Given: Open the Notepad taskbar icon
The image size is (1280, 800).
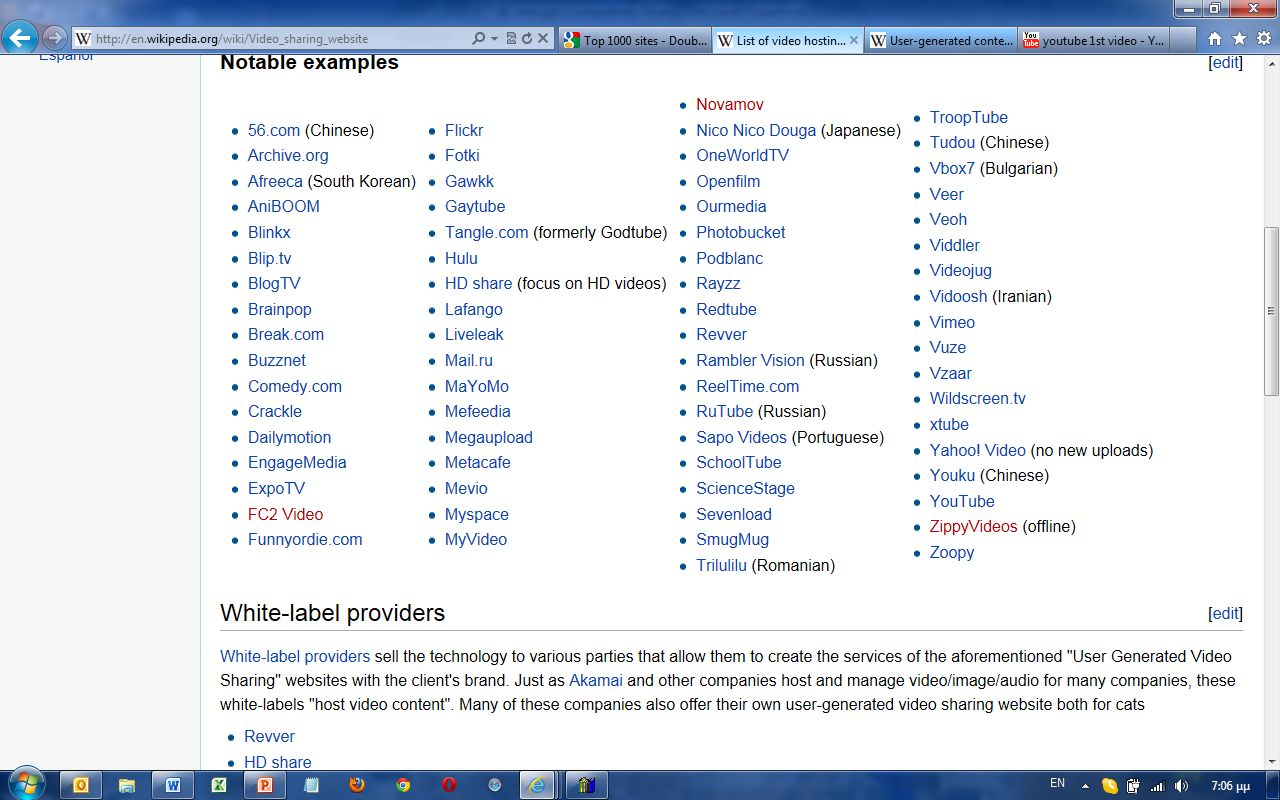Looking at the screenshot, I should (311, 785).
